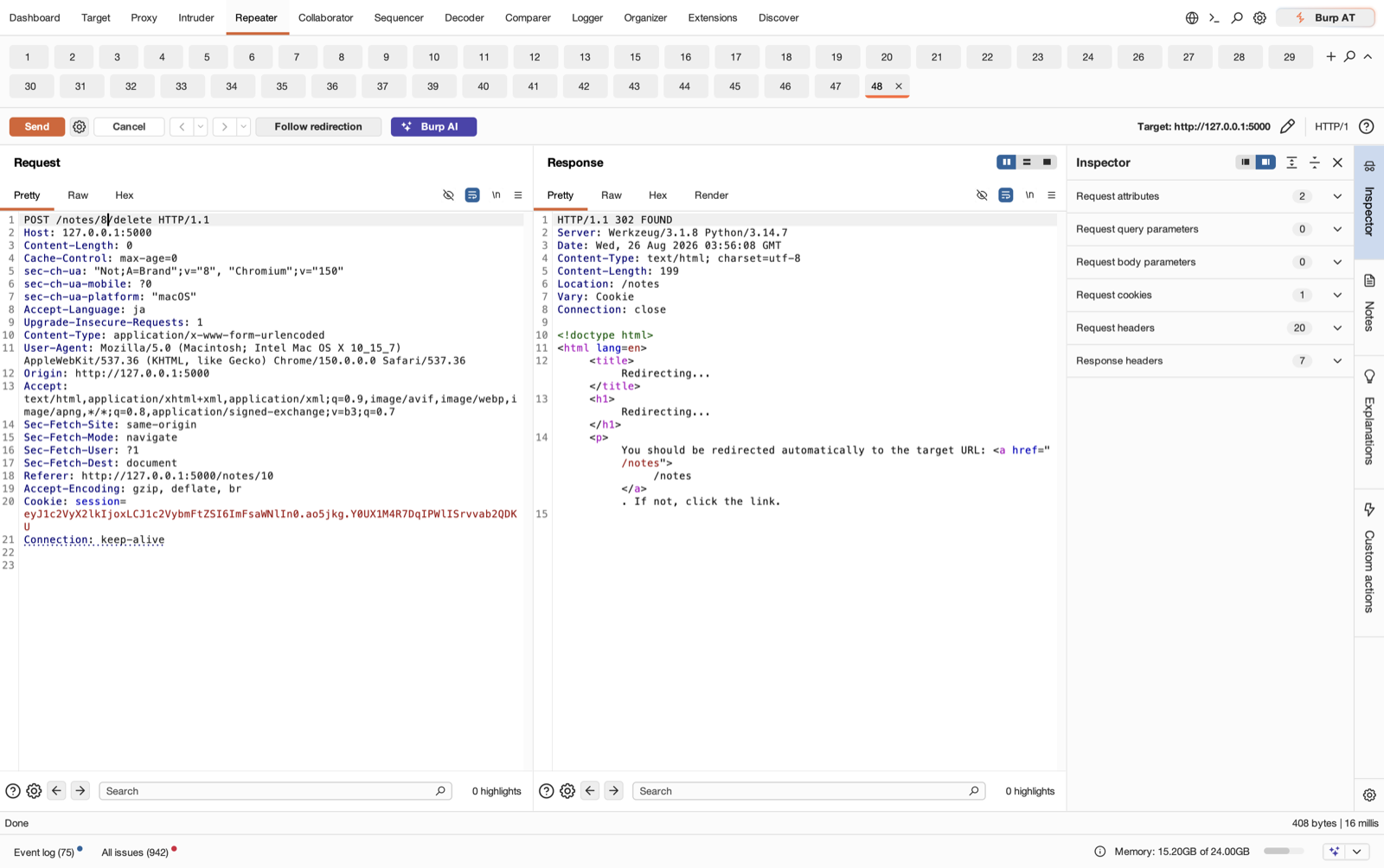Open the Decoder tab
This screenshot has height=868, width=1384.
[464, 17]
